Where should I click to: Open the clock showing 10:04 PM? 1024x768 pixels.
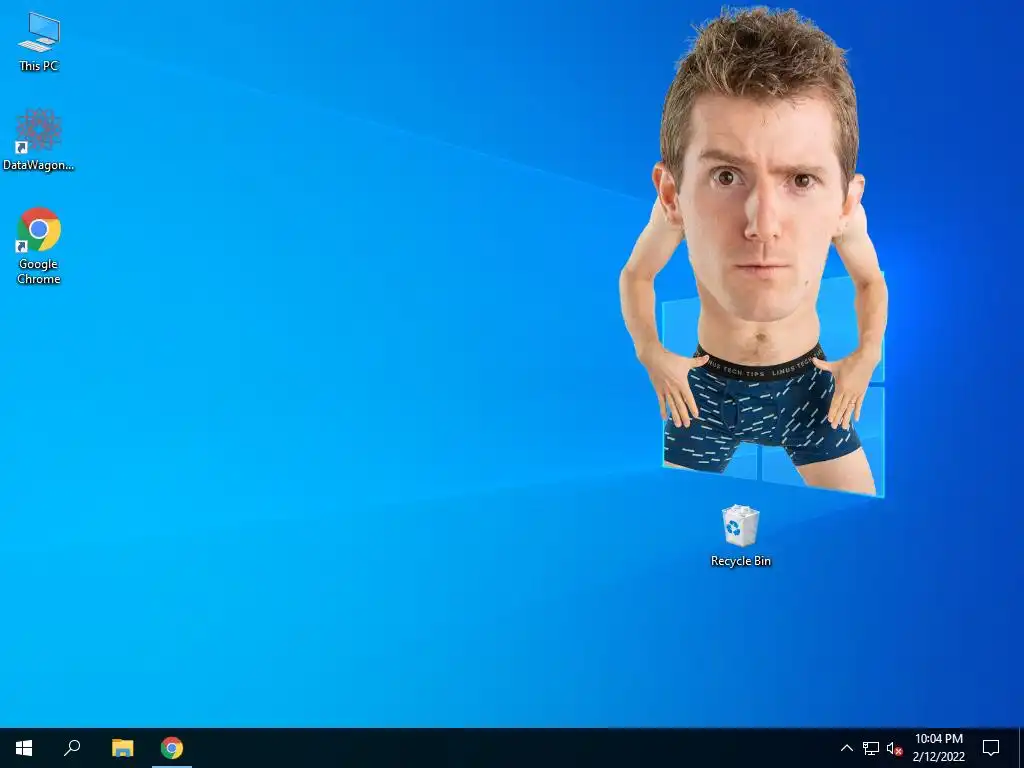pos(938,748)
